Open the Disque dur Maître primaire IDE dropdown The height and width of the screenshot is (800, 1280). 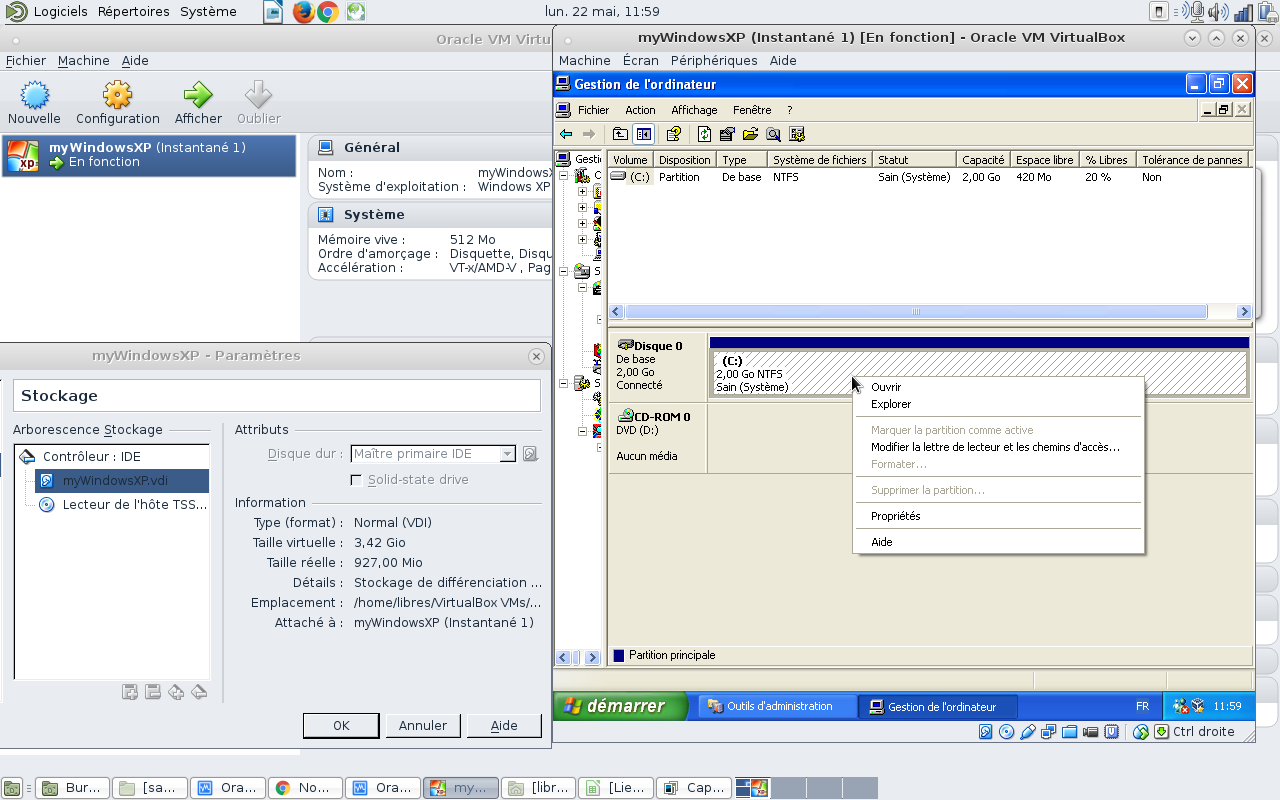click(433, 454)
